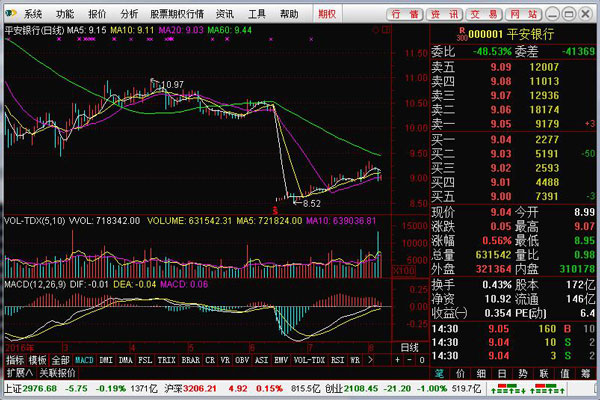This screenshot has height=400, width=600.
Task: Click the stock title 000001 平安银行
Action: [511, 34]
